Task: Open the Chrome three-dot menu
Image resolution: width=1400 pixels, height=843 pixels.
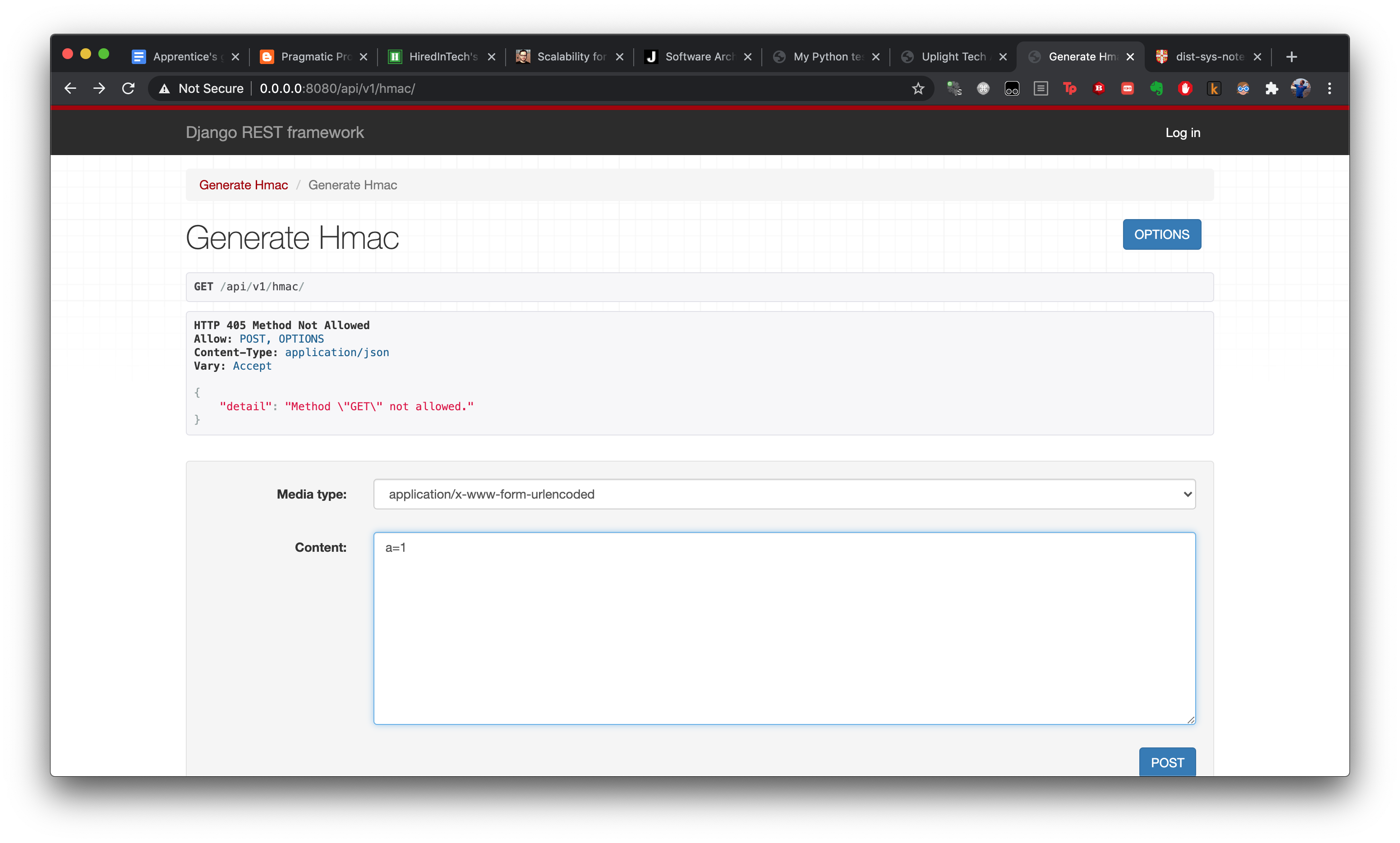Action: (x=1330, y=89)
